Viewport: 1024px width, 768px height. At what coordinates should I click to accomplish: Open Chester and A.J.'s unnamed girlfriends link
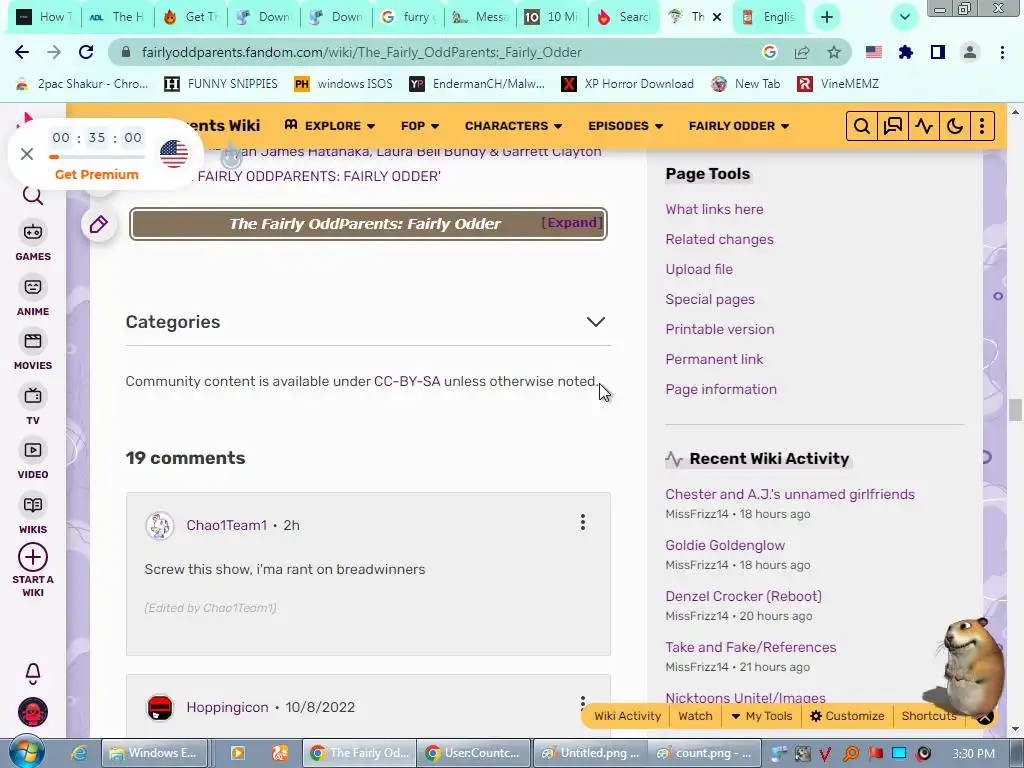pos(790,494)
